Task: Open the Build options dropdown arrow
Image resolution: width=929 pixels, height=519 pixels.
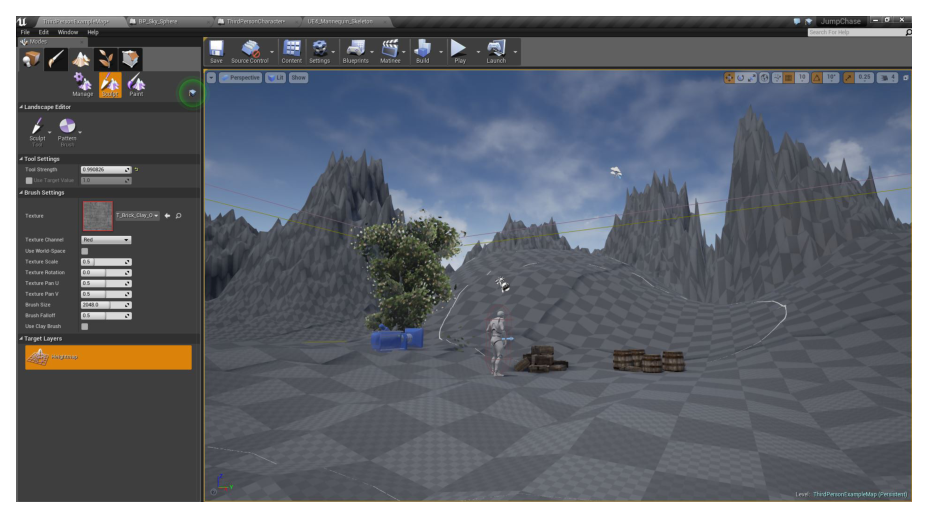Action: [x=440, y=52]
